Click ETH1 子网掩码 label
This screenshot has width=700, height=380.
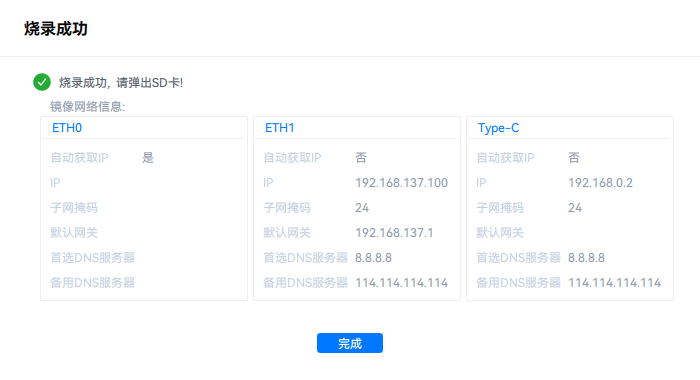coord(287,208)
